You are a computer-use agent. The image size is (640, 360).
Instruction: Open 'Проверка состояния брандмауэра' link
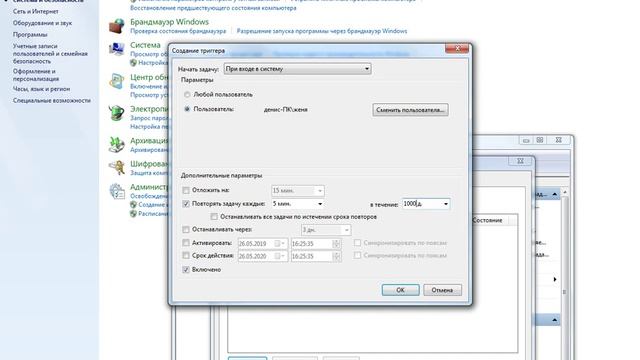pyautogui.click(x=178, y=31)
